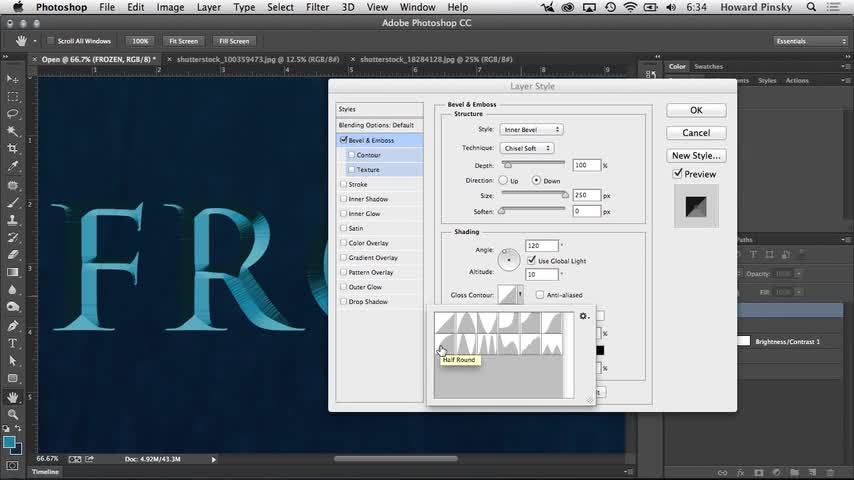This screenshot has width=854, height=480.
Task: Click the Size input field showing 250
Action: click(x=586, y=195)
